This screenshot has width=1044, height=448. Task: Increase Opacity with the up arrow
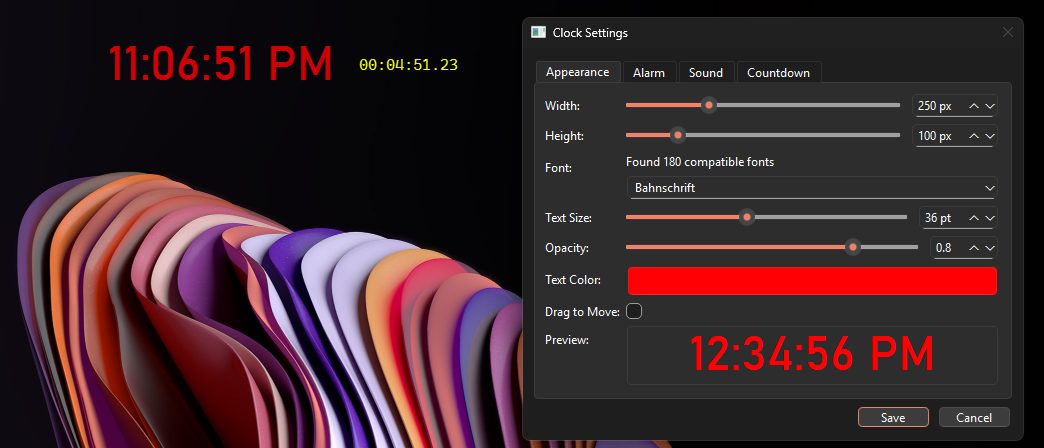point(973,248)
